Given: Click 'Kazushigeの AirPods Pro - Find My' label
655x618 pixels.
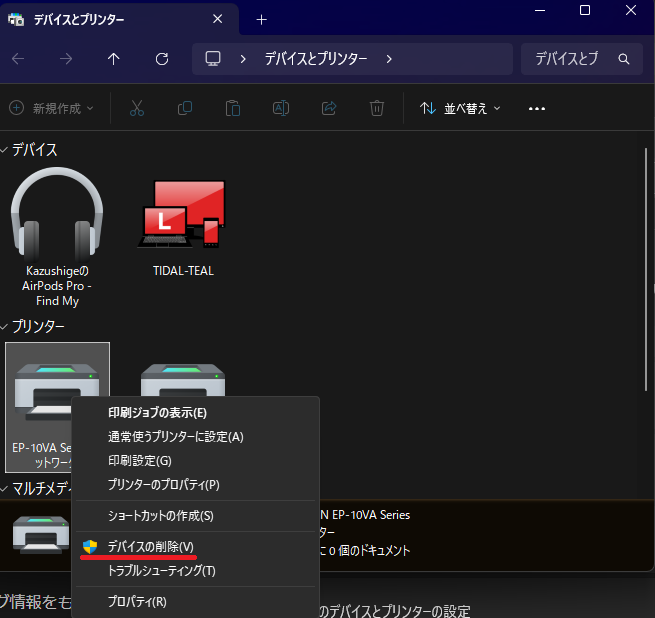Looking at the screenshot, I should 57,286.
